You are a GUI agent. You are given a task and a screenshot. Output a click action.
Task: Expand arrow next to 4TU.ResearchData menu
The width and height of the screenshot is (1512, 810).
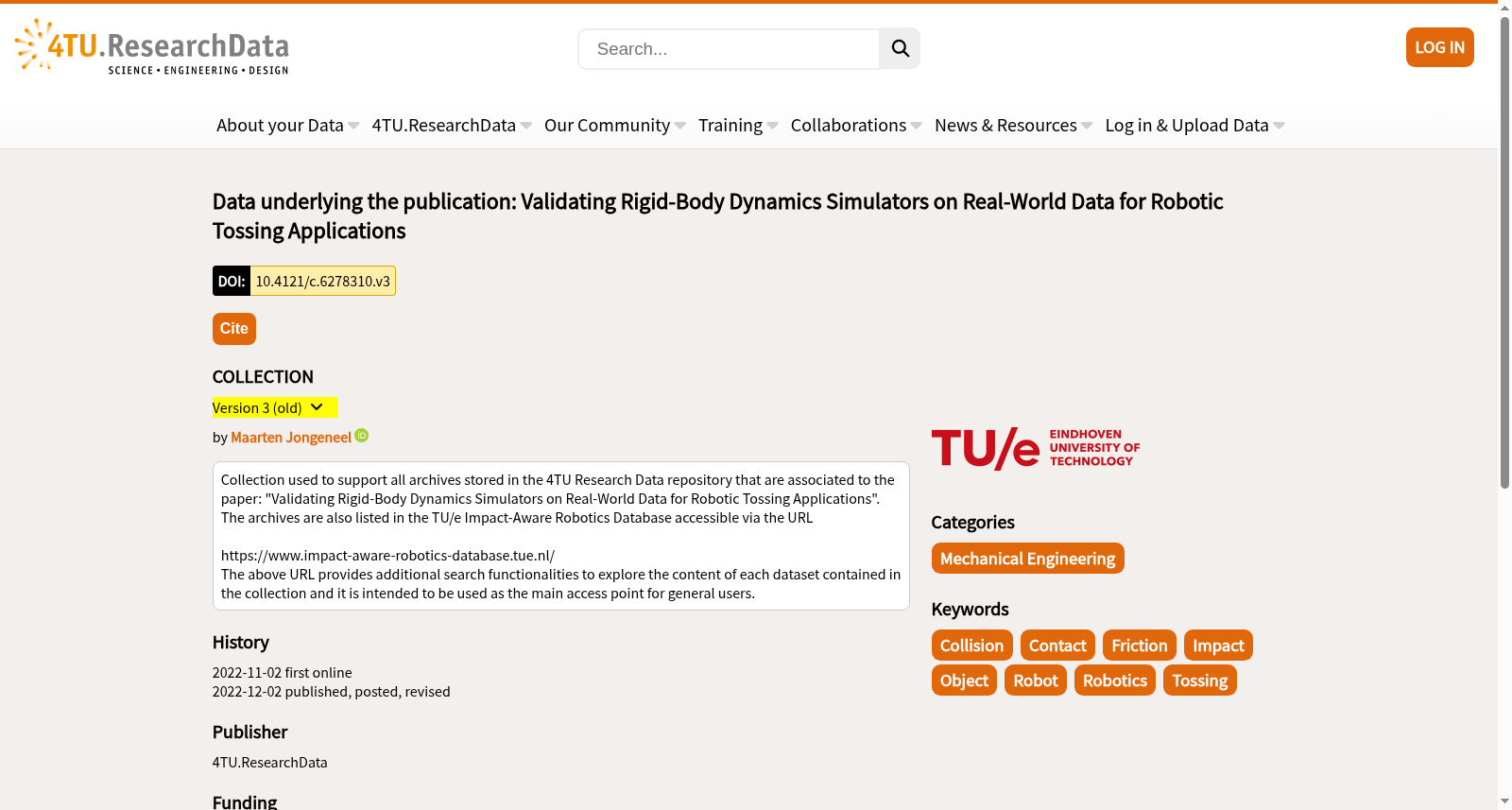point(526,126)
